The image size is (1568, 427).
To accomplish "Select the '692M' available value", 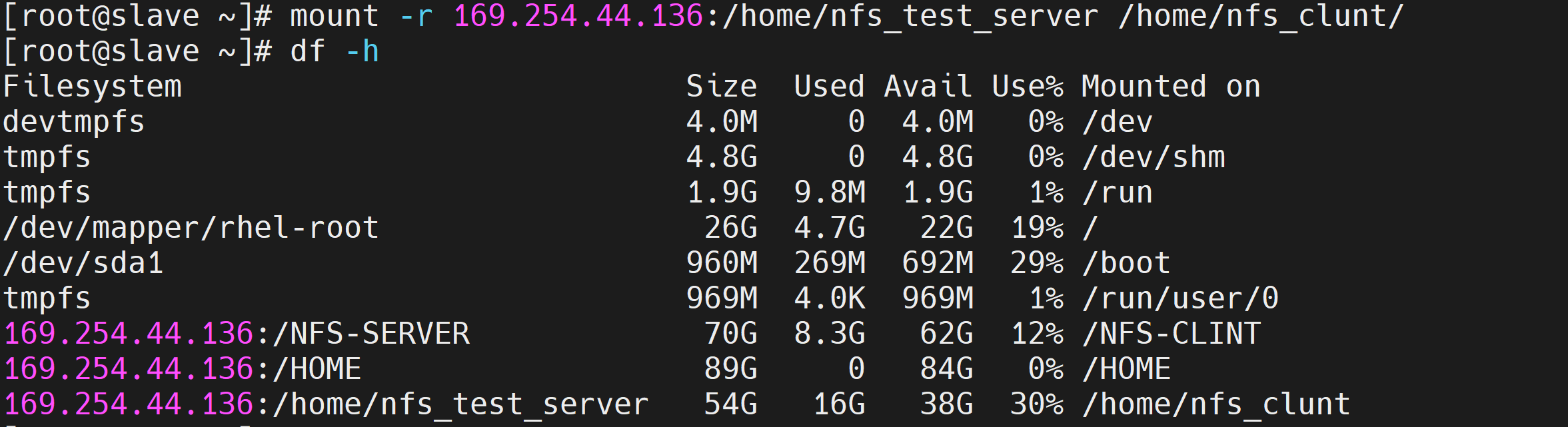I will coord(938,263).
